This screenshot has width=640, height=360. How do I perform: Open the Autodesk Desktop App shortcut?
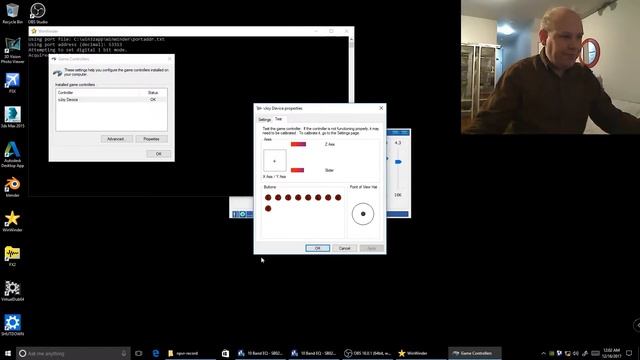[x=12, y=154]
